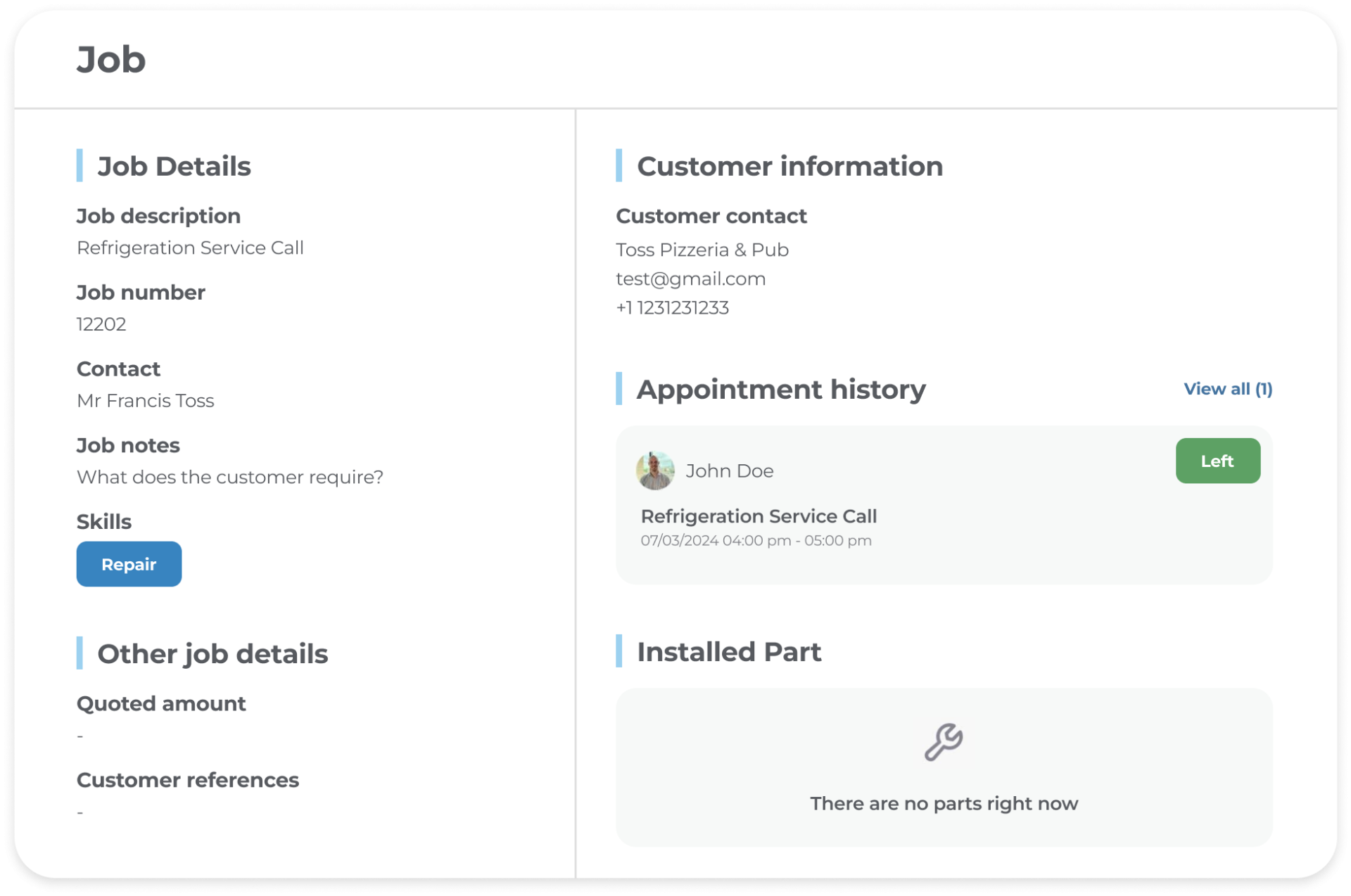Image resolution: width=1351 pixels, height=896 pixels.
Task: Click the green Left status badge
Action: (x=1217, y=461)
